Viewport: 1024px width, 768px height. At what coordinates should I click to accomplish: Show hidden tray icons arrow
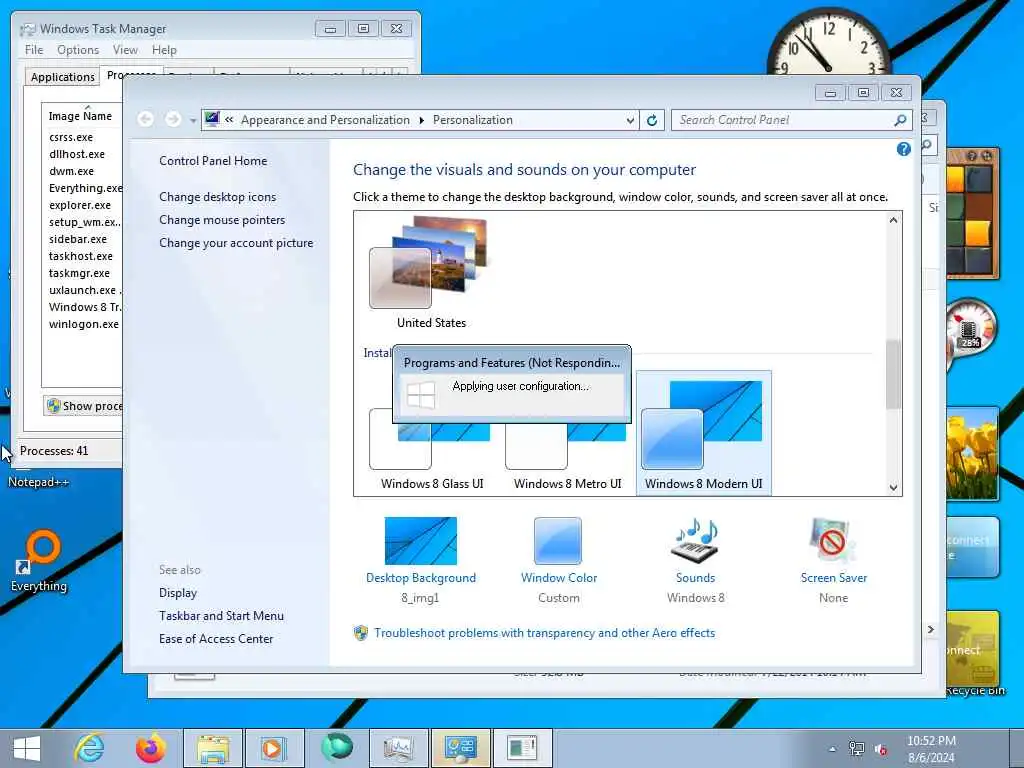pyautogui.click(x=832, y=749)
